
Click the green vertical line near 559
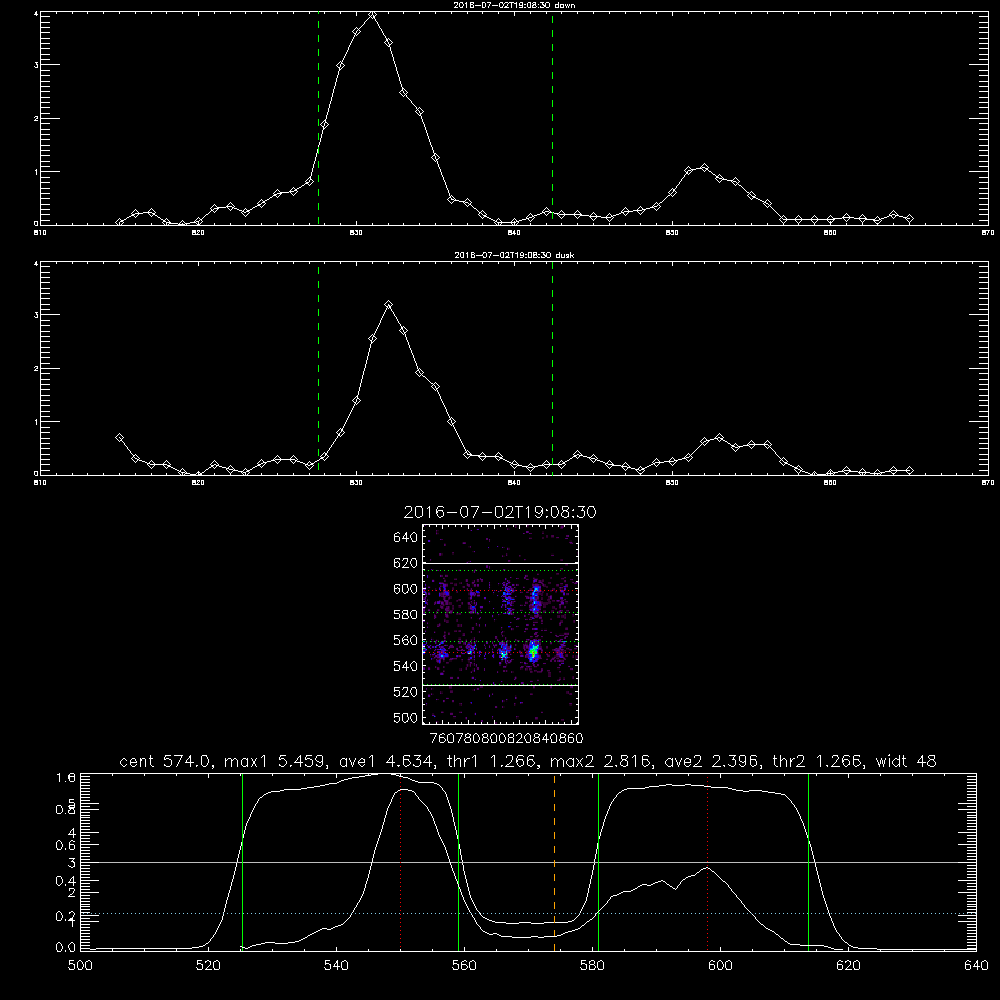coord(459,862)
